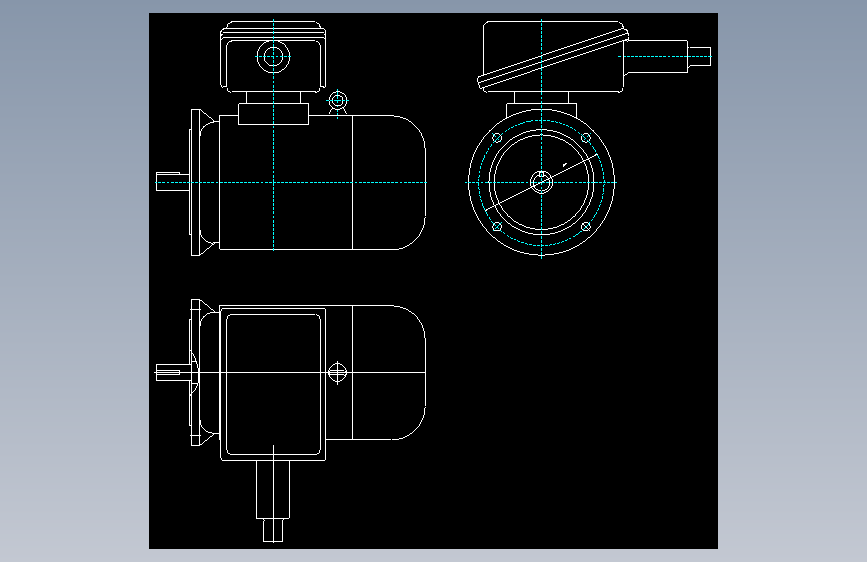Click the cable entry circle on terminal box

pyautogui.click(x=273, y=56)
